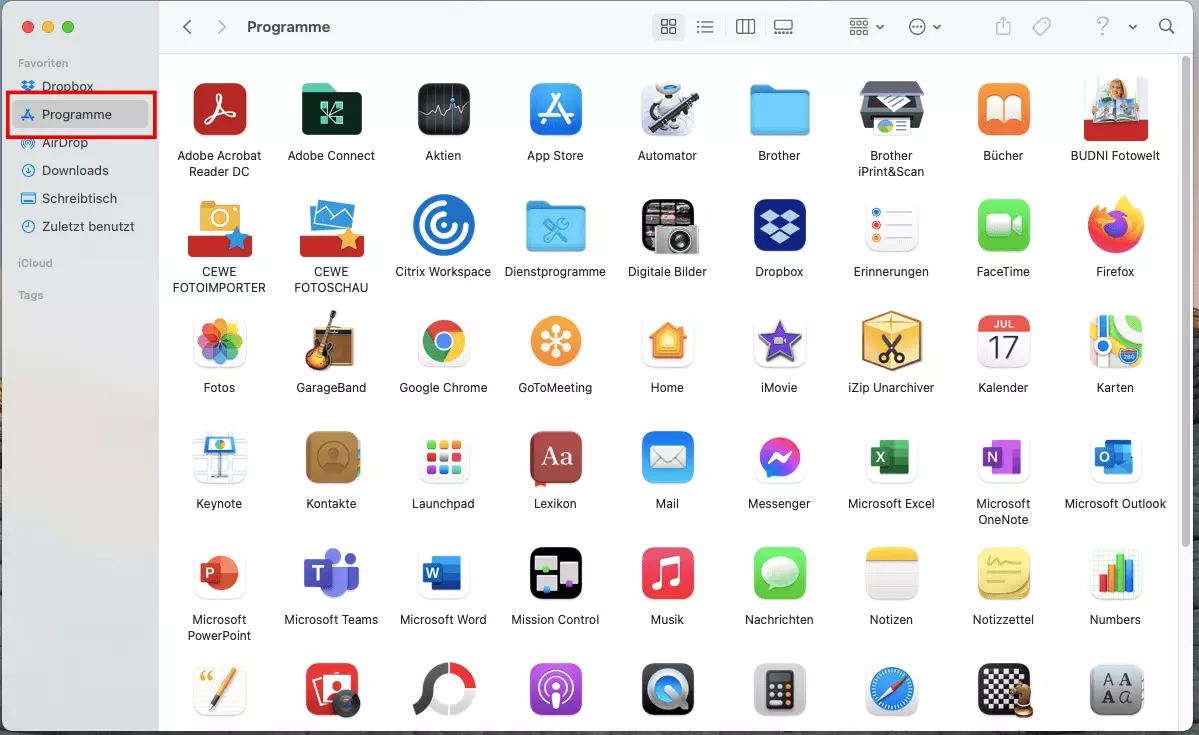
Task: Select Microsoft PowerPoint app
Action: 219,574
